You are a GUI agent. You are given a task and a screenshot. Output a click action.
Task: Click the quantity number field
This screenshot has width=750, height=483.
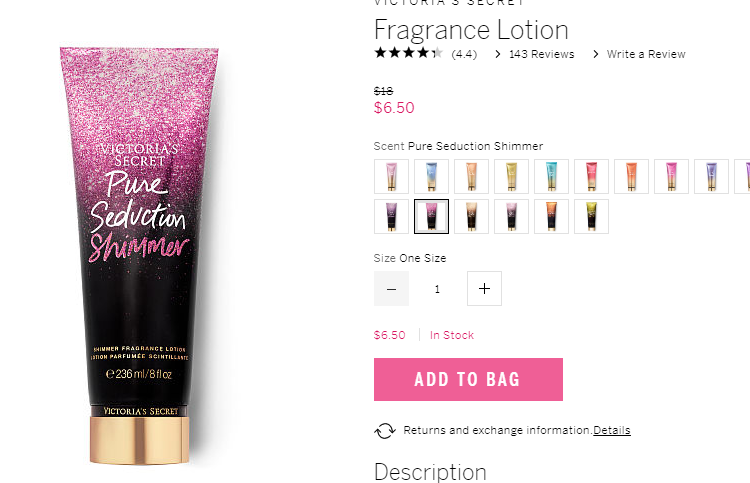click(437, 289)
